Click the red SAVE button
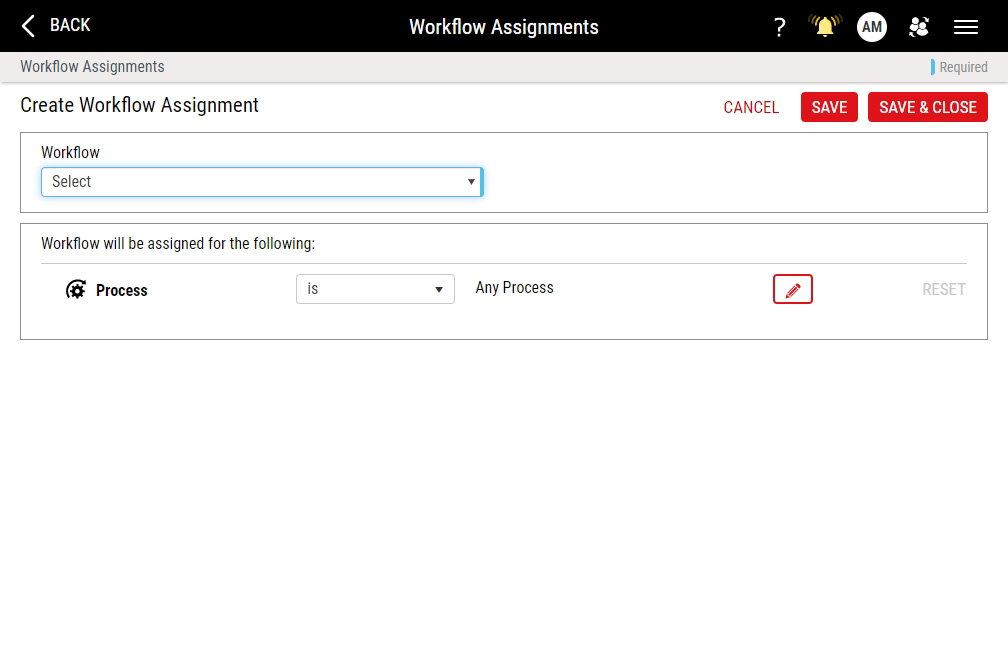This screenshot has width=1008, height=648. point(829,107)
